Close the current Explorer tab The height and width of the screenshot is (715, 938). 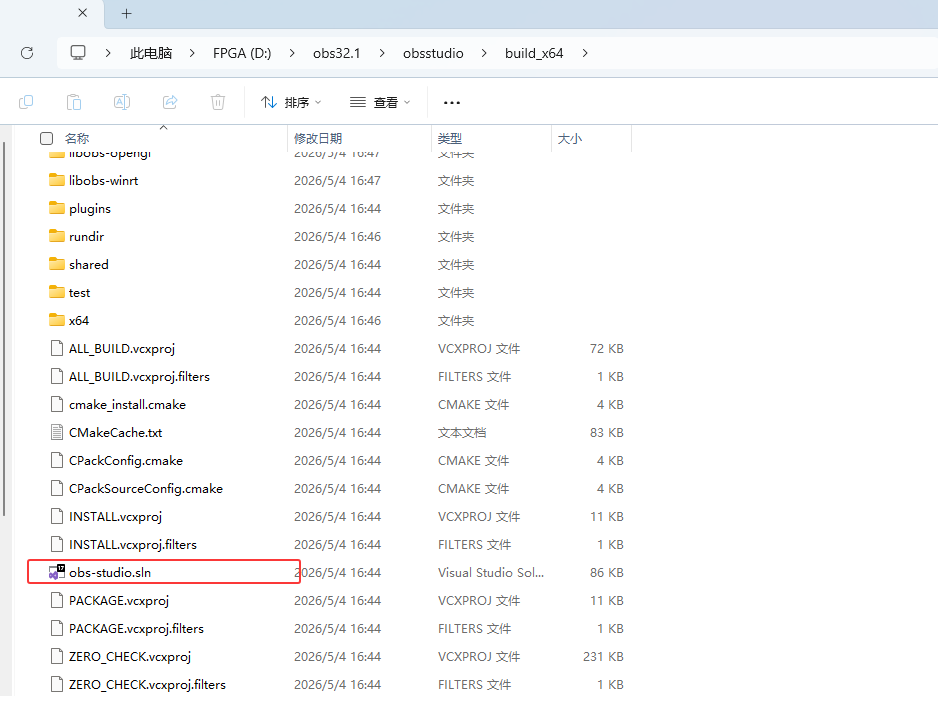83,13
